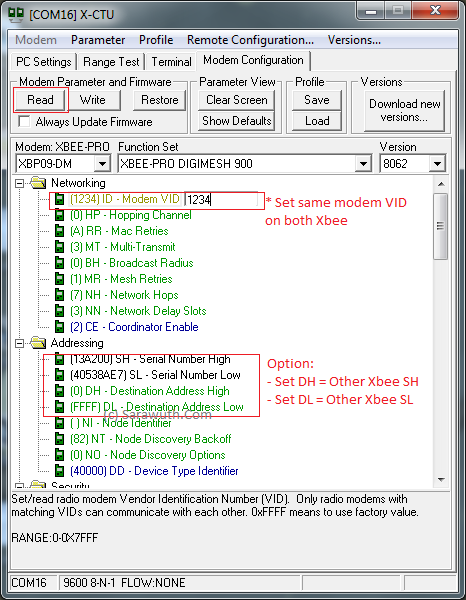Collapse the Addressing tree folder
The height and width of the screenshot is (600, 466).
19,343
